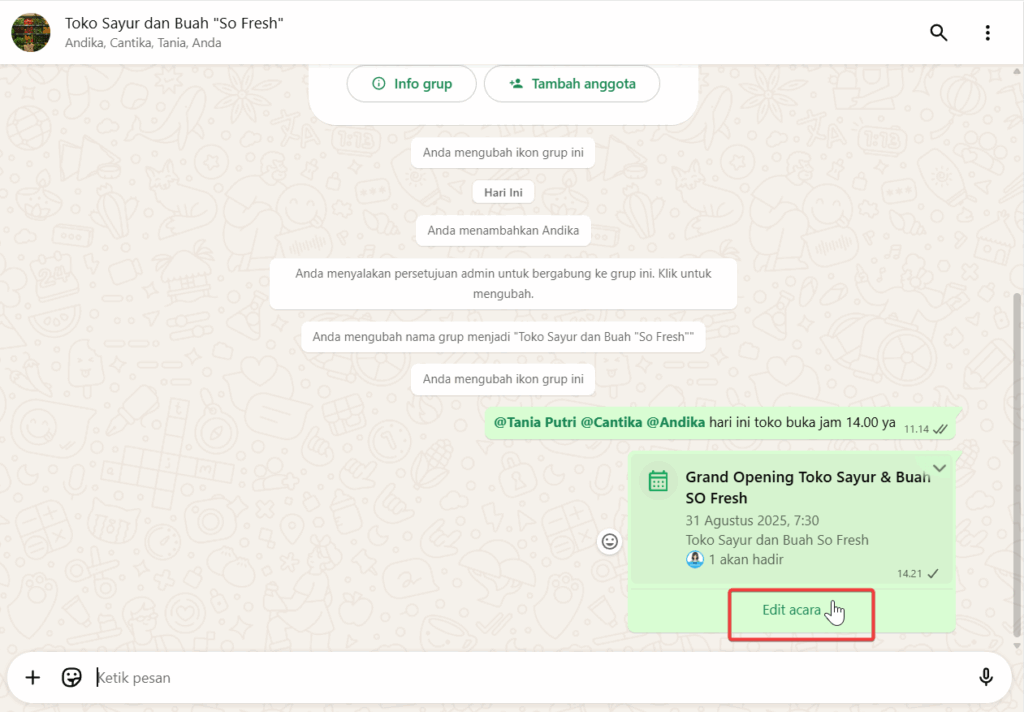Viewport: 1024px width, 712px height.
Task: Click the Ketik pesan input field
Action: [500, 677]
